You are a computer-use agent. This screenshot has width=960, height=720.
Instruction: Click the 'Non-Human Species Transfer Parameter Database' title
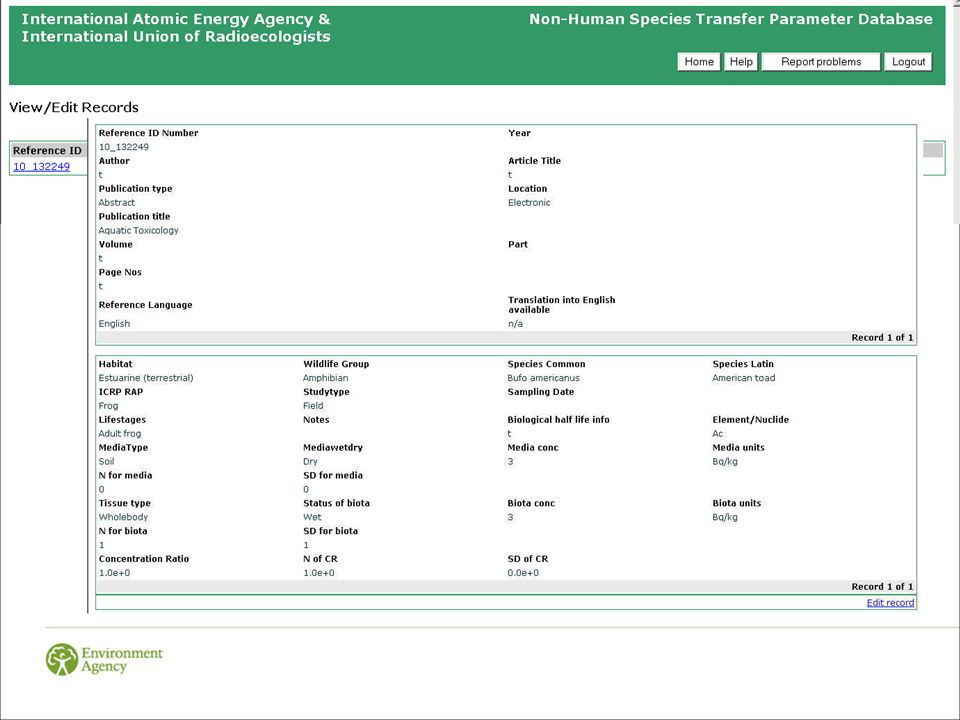[731, 19]
